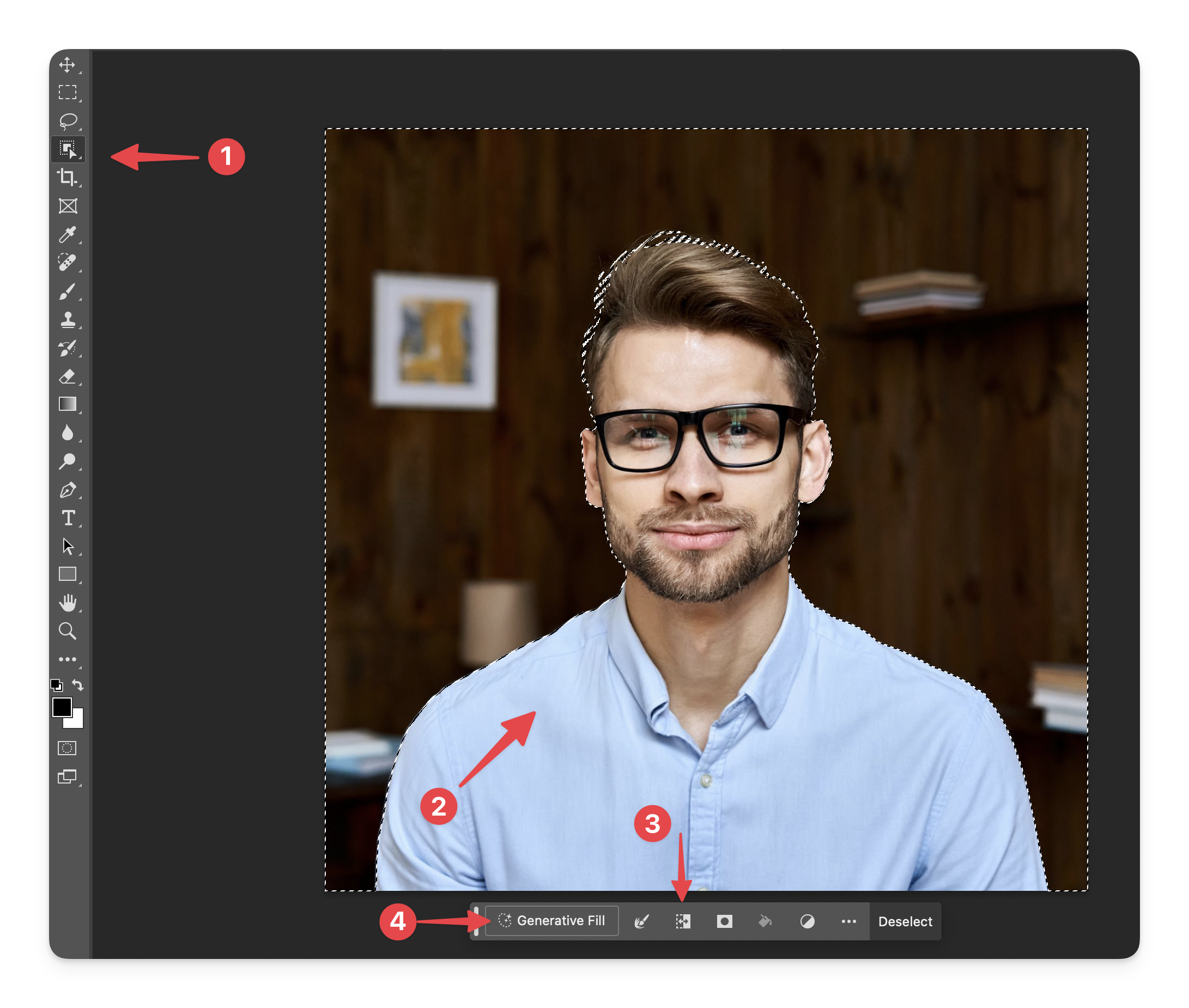Screen dimensions: 1189x1008
Task: Select the Object Selection tool
Action: click(68, 149)
